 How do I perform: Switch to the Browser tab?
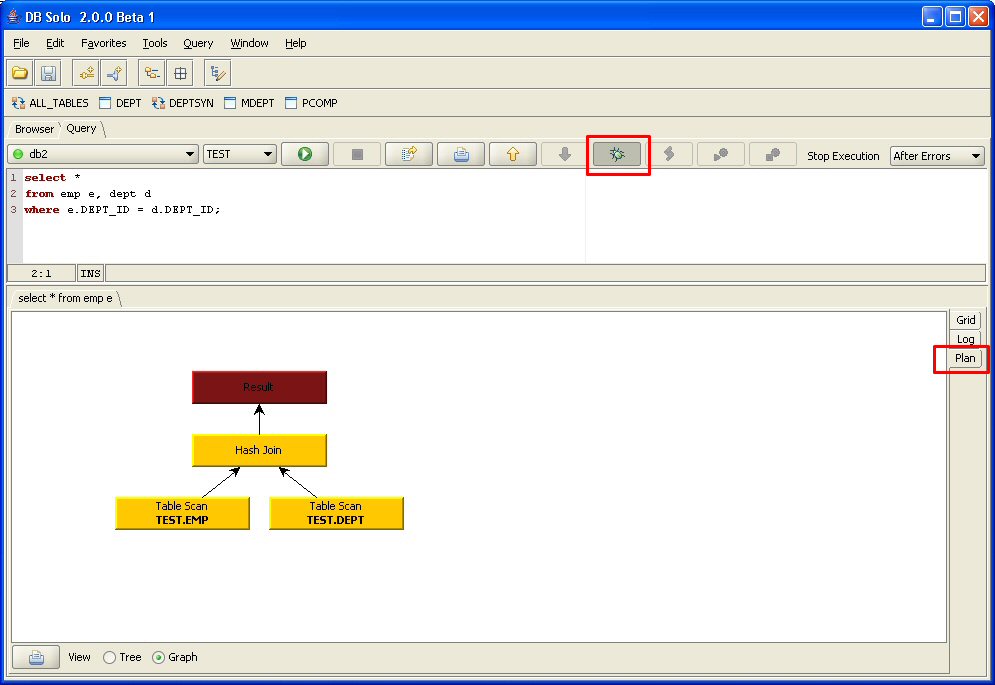pyautogui.click(x=34, y=129)
